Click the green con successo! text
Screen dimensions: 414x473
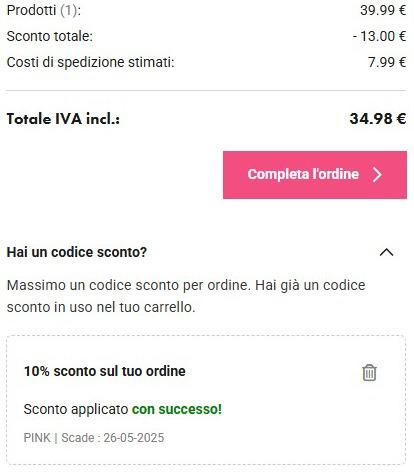[x=177, y=409]
